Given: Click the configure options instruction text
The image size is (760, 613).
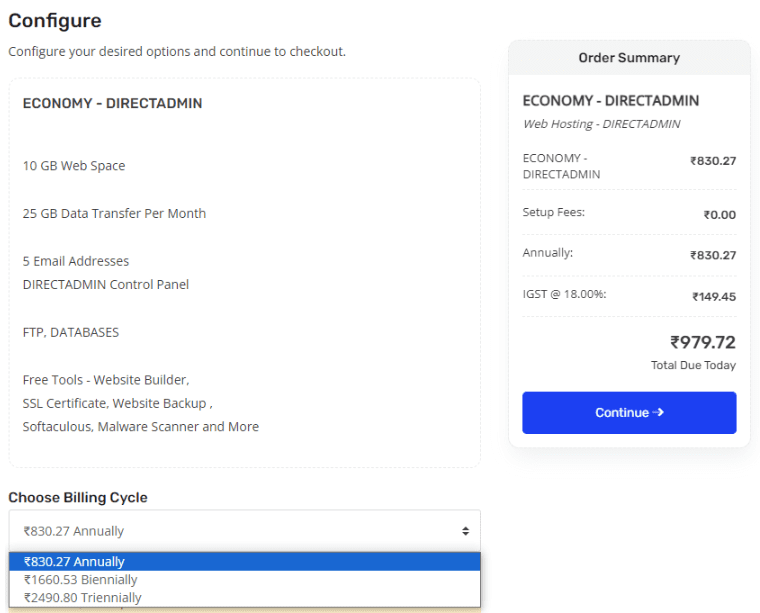Looking at the screenshot, I should [177, 51].
